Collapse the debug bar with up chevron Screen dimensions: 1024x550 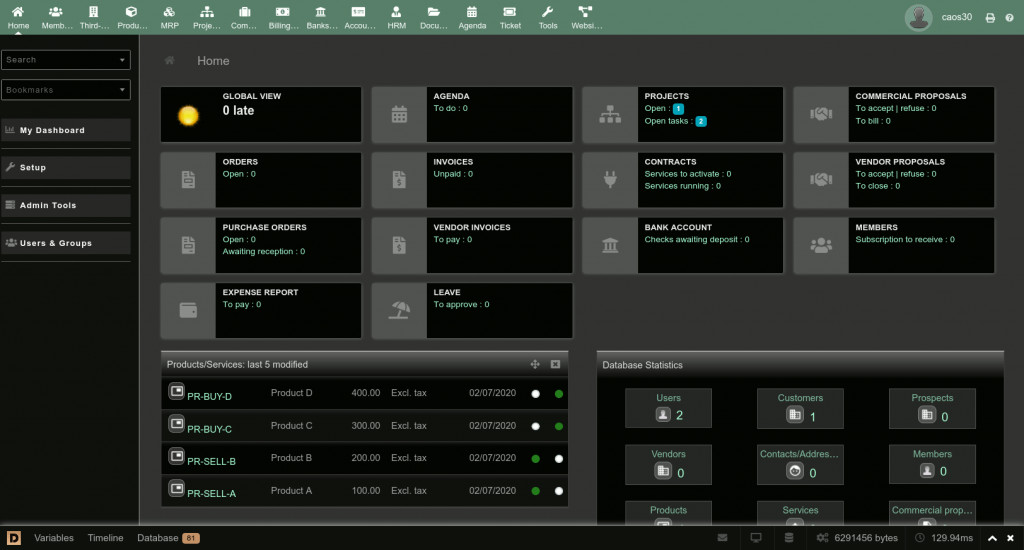(x=992, y=538)
